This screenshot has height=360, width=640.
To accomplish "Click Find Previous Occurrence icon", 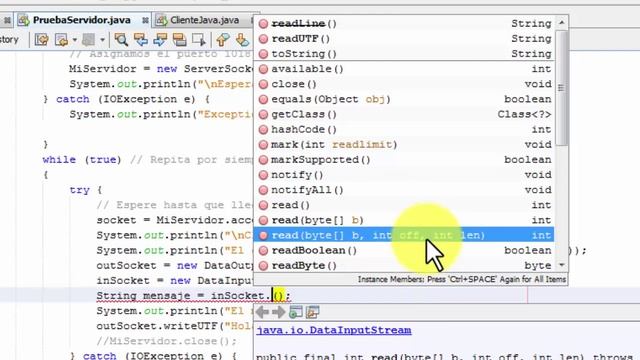I will [140, 40].
